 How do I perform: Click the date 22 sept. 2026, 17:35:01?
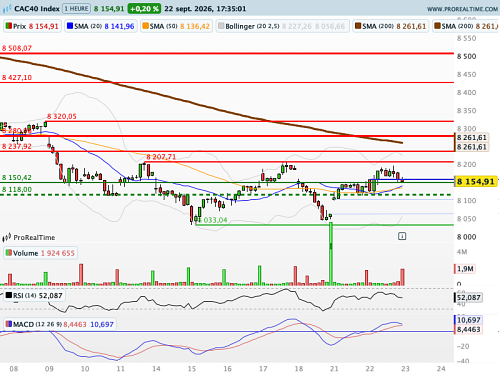coord(205,9)
